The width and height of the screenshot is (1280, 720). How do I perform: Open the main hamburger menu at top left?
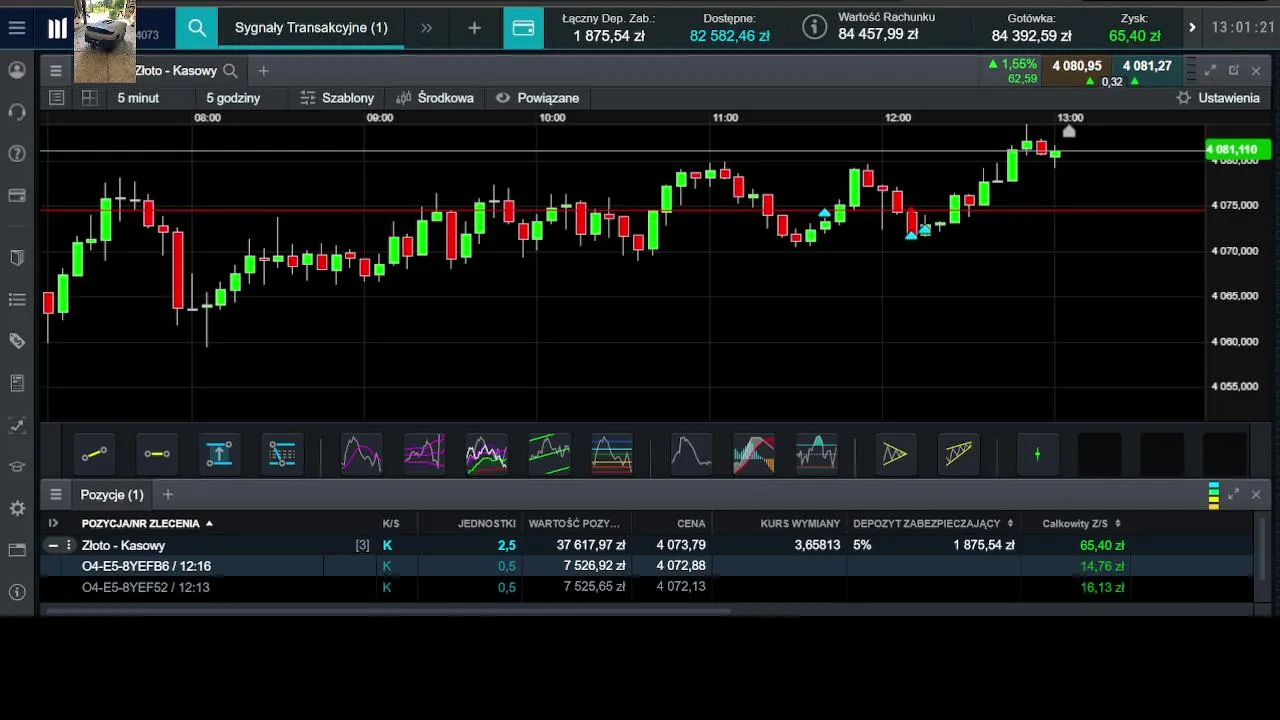[17, 28]
